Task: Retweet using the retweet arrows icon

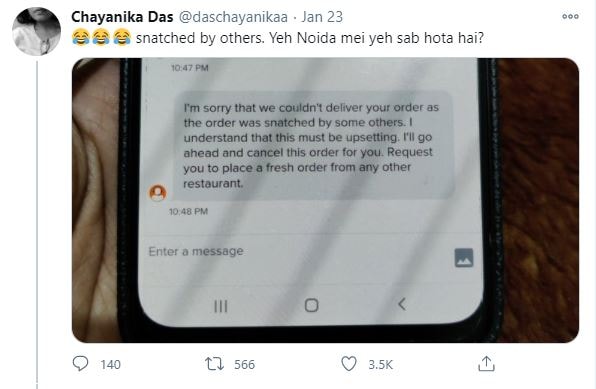Action: (x=215, y=364)
